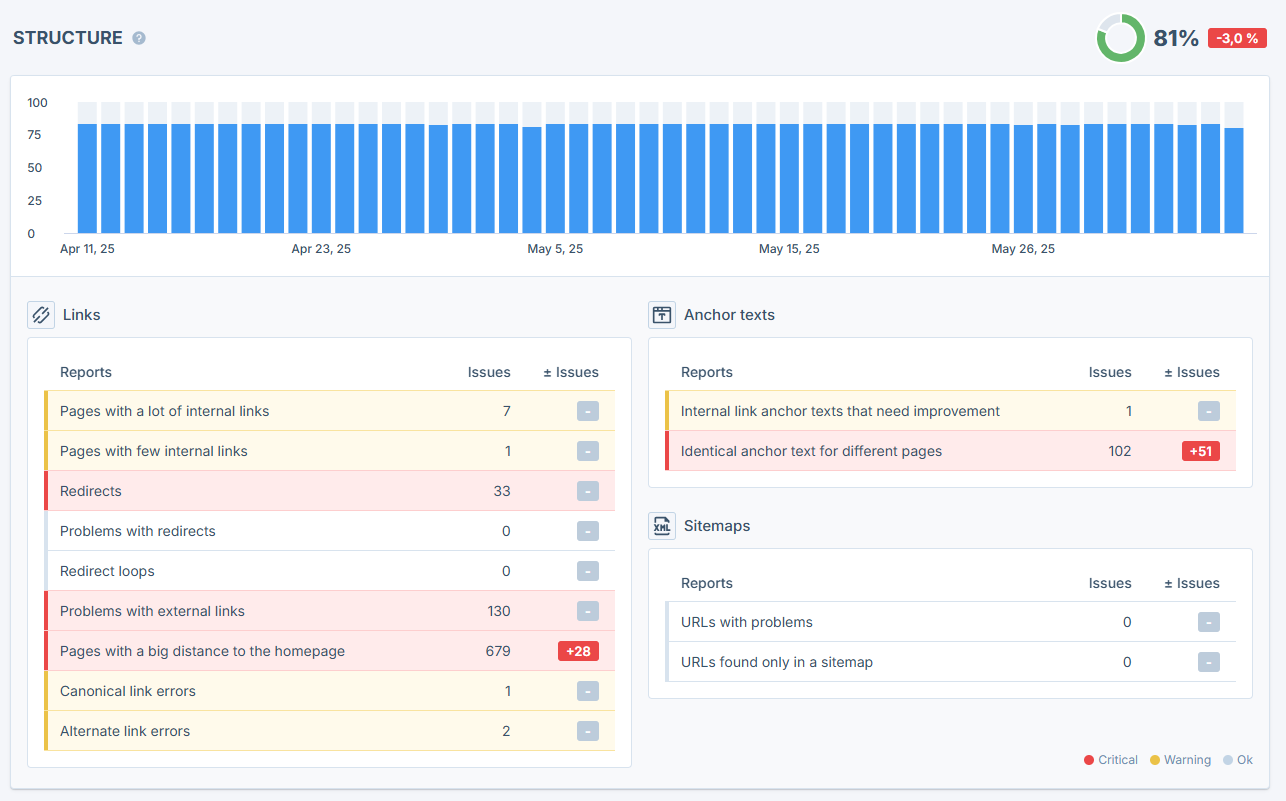Viewport: 1286px width, 801px height.
Task: Click the +28 issues change badge
Action: point(578,651)
